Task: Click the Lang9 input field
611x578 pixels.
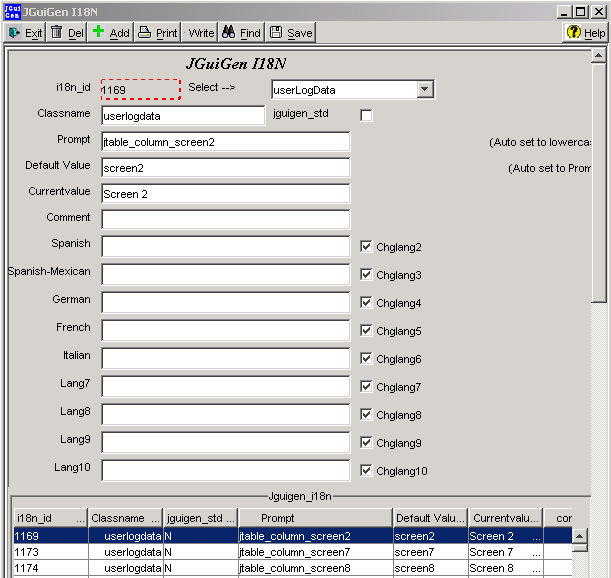Action: [226, 443]
